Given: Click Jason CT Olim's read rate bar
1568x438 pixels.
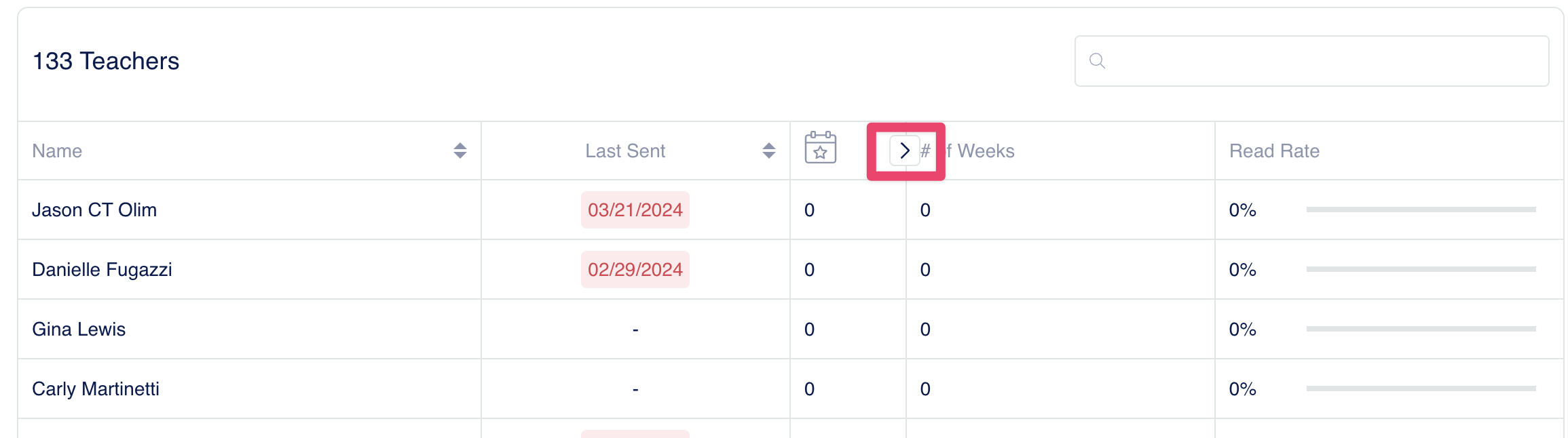Looking at the screenshot, I should click(x=1421, y=210).
